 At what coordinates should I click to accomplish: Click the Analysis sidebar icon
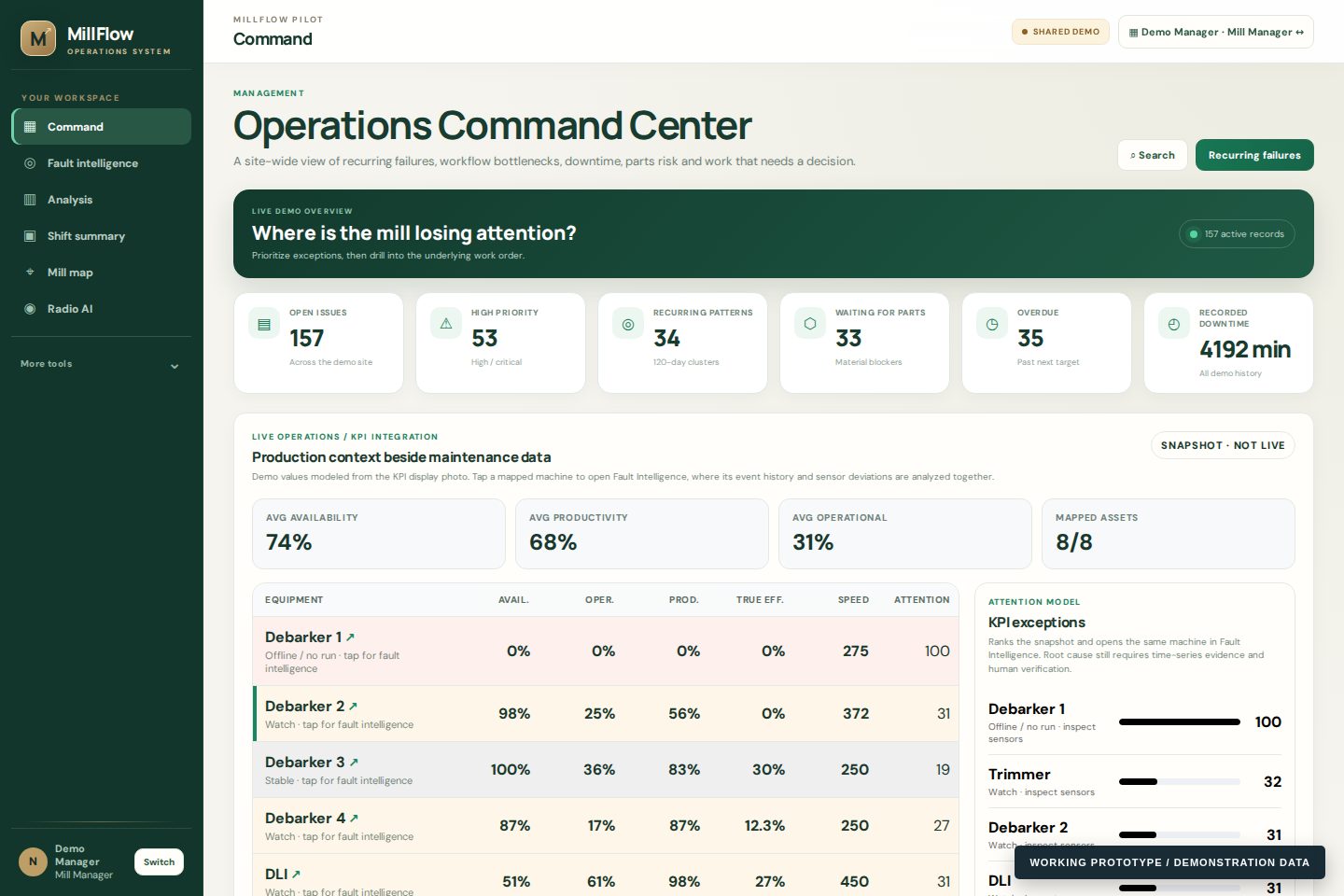click(30, 200)
